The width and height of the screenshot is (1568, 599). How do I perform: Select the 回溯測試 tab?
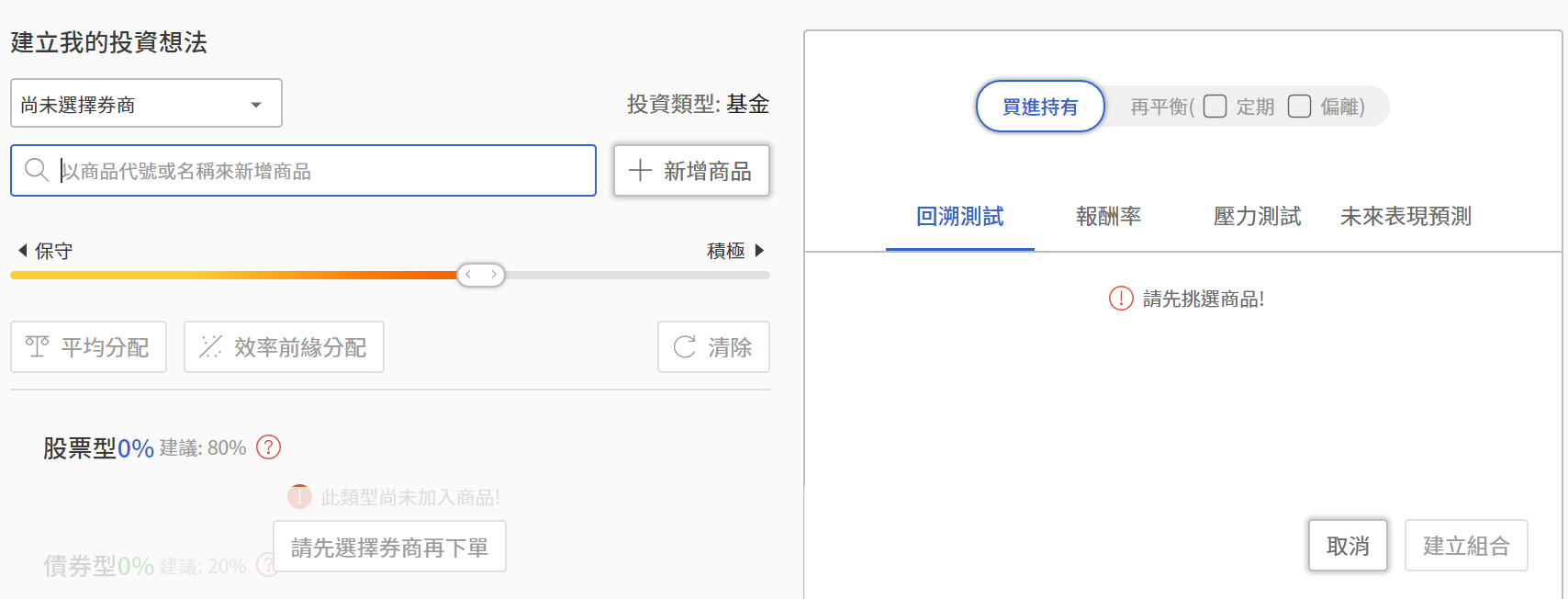959,217
